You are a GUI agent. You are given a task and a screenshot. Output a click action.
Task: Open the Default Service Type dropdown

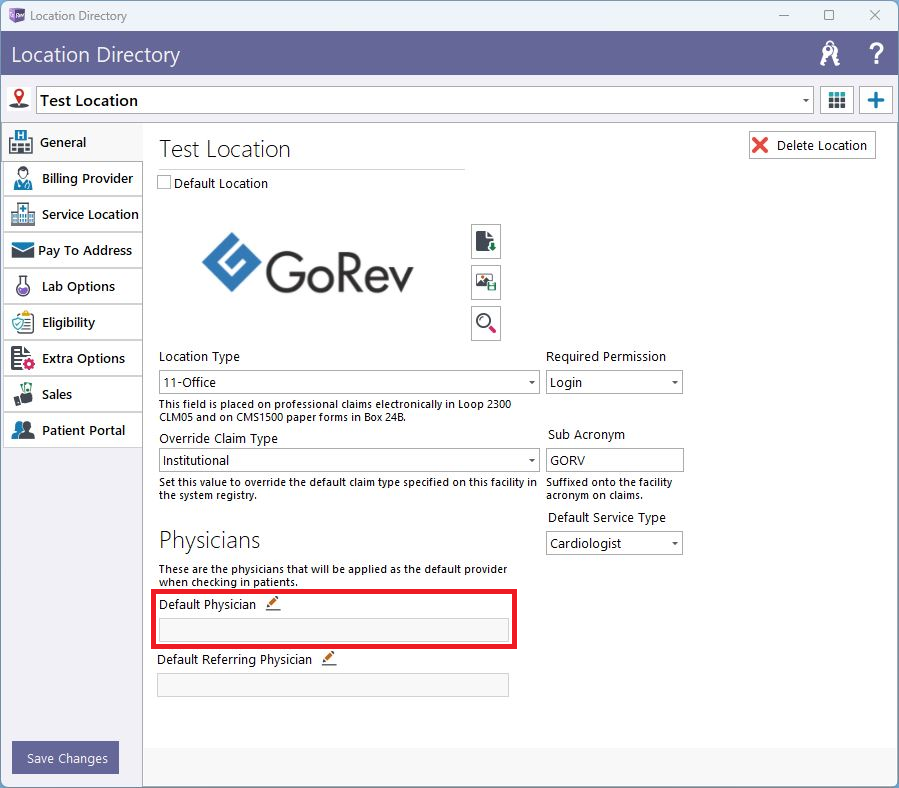(x=614, y=543)
